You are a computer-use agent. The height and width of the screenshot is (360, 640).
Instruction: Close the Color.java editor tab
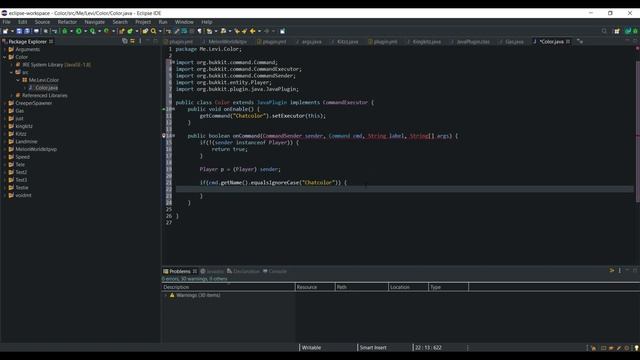point(568,42)
